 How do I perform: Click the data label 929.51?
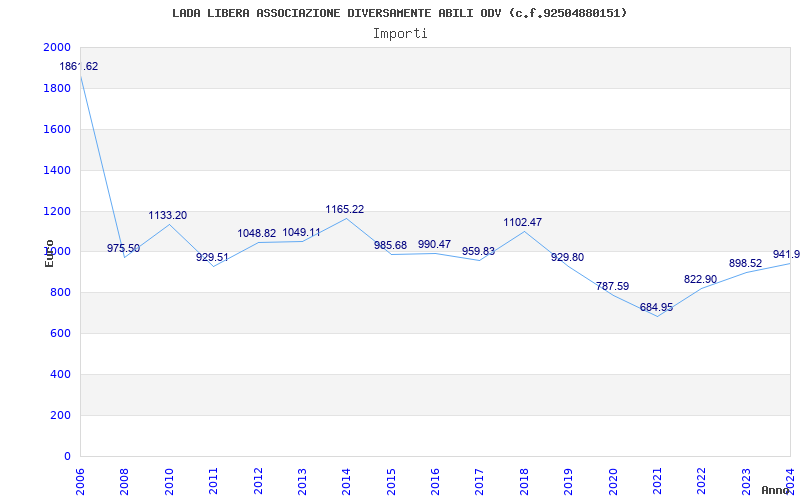212,257
